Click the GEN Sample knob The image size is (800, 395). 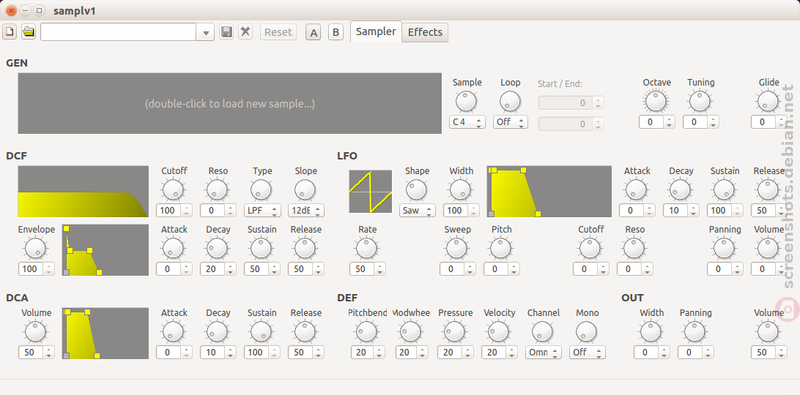(x=466, y=102)
